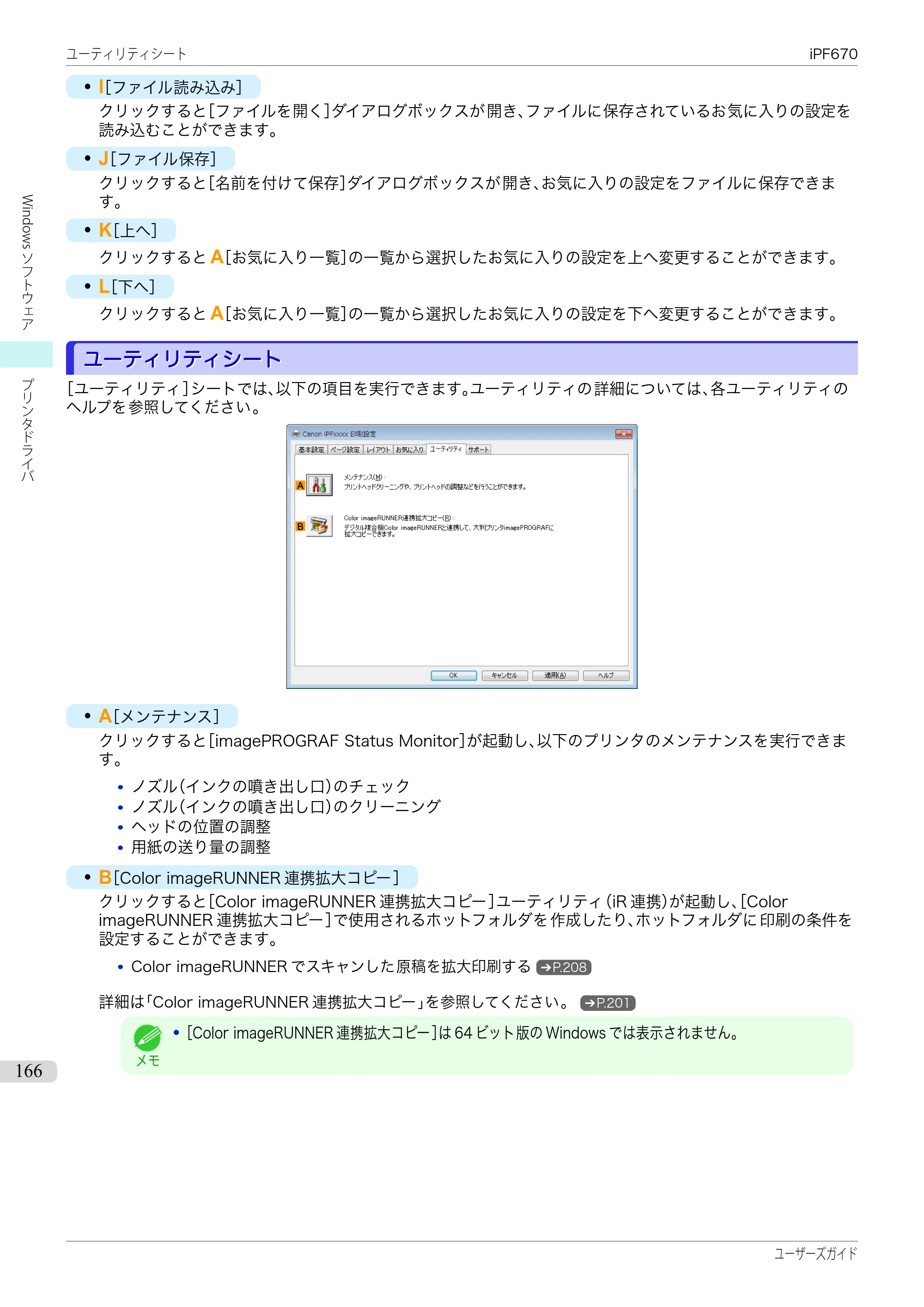This screenshot has height=1307, width=924.
Task: Click the 用紙の送り量の調整 bullet item
Action: click(201, 847)
